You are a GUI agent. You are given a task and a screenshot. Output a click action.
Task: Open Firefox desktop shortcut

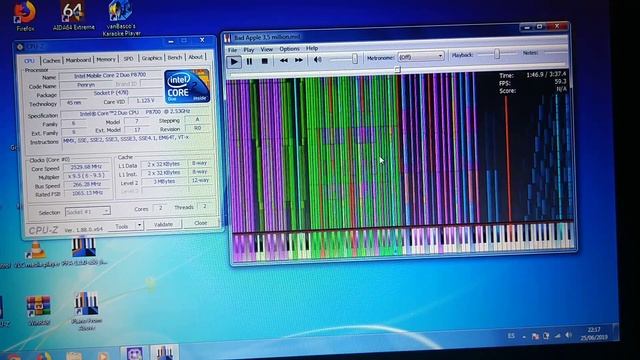point(25,16)
